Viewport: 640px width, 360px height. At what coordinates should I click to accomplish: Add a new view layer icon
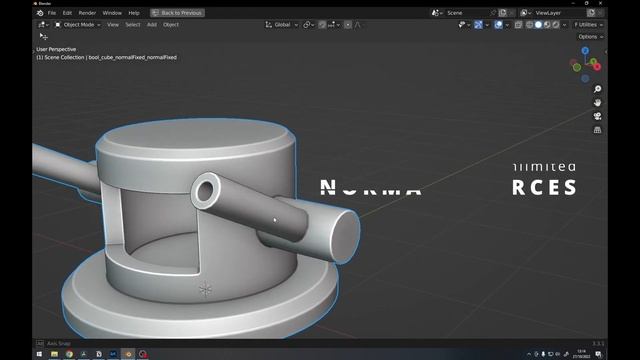point(591,13)
